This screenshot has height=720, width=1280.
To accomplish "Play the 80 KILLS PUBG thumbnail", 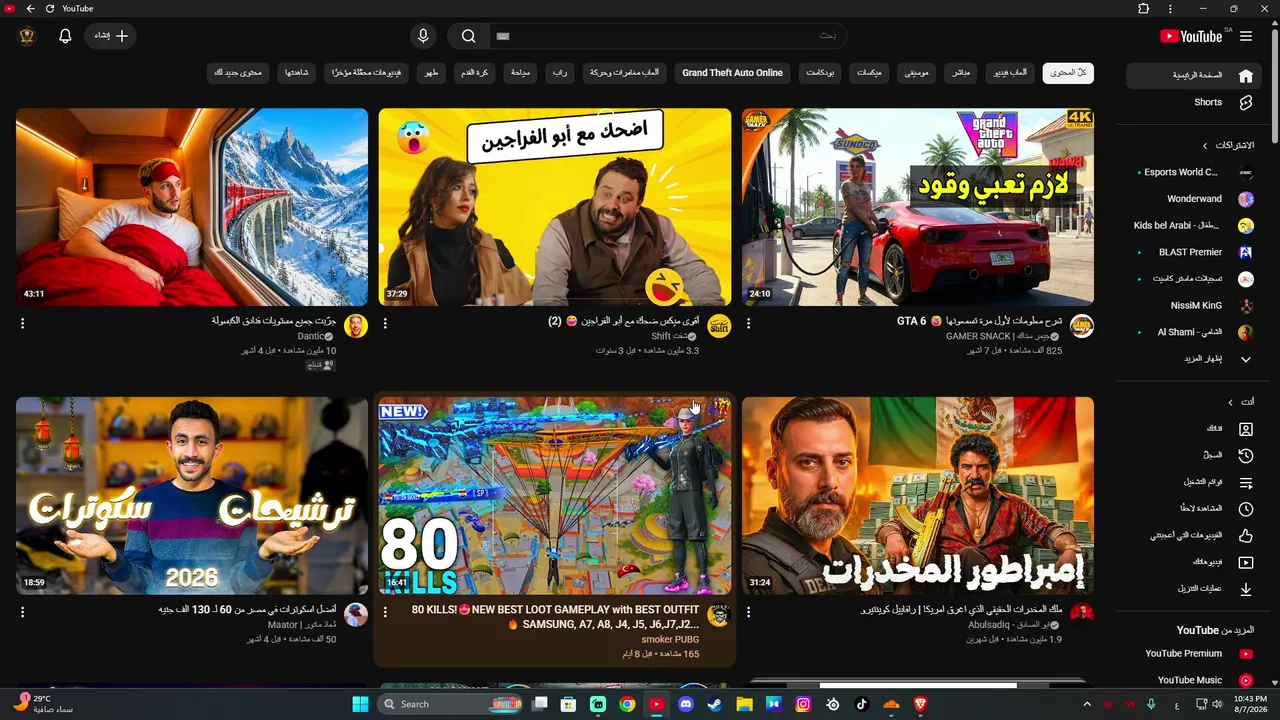I will coord(555,496).
